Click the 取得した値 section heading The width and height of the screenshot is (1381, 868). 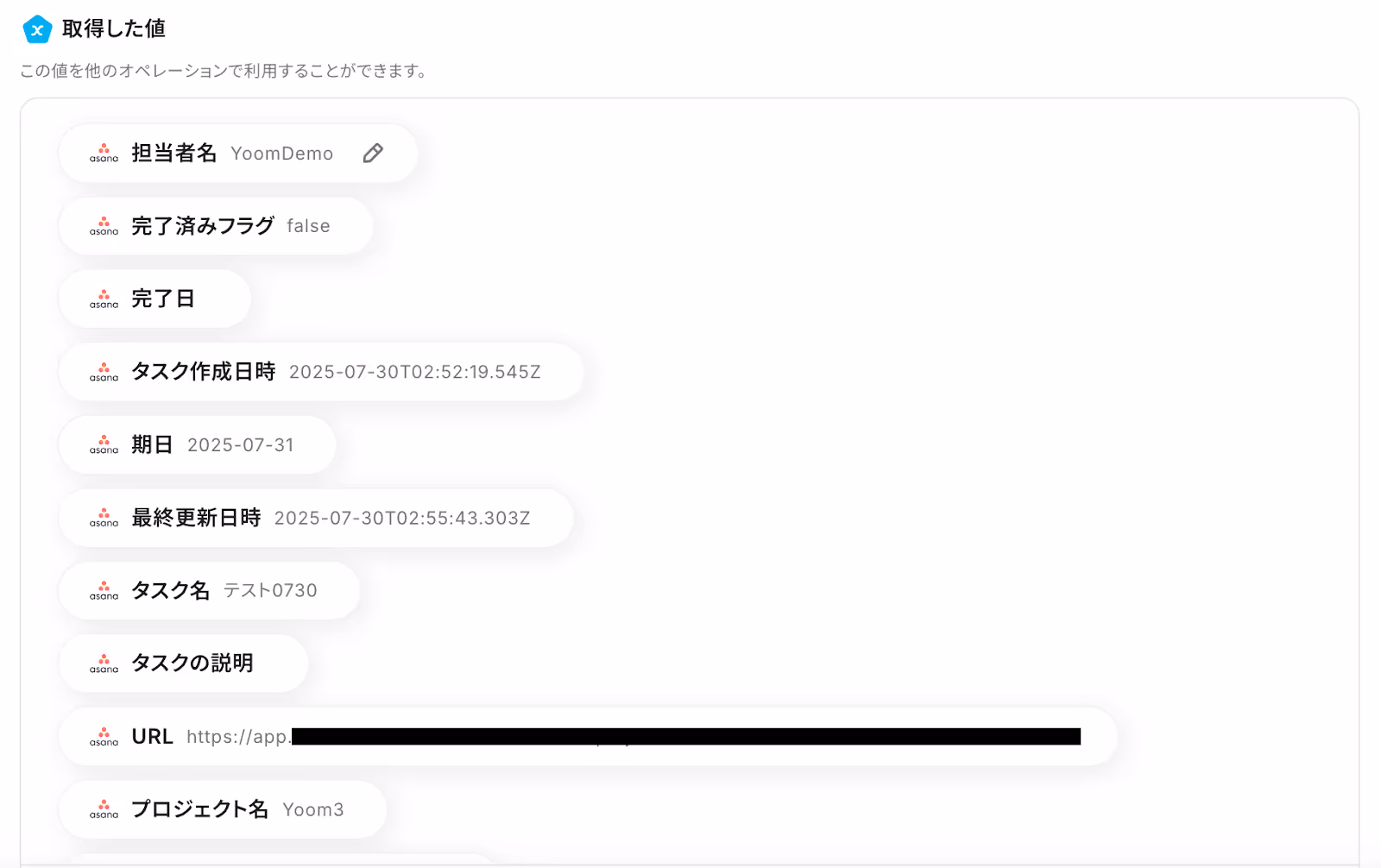coord(113,29)
